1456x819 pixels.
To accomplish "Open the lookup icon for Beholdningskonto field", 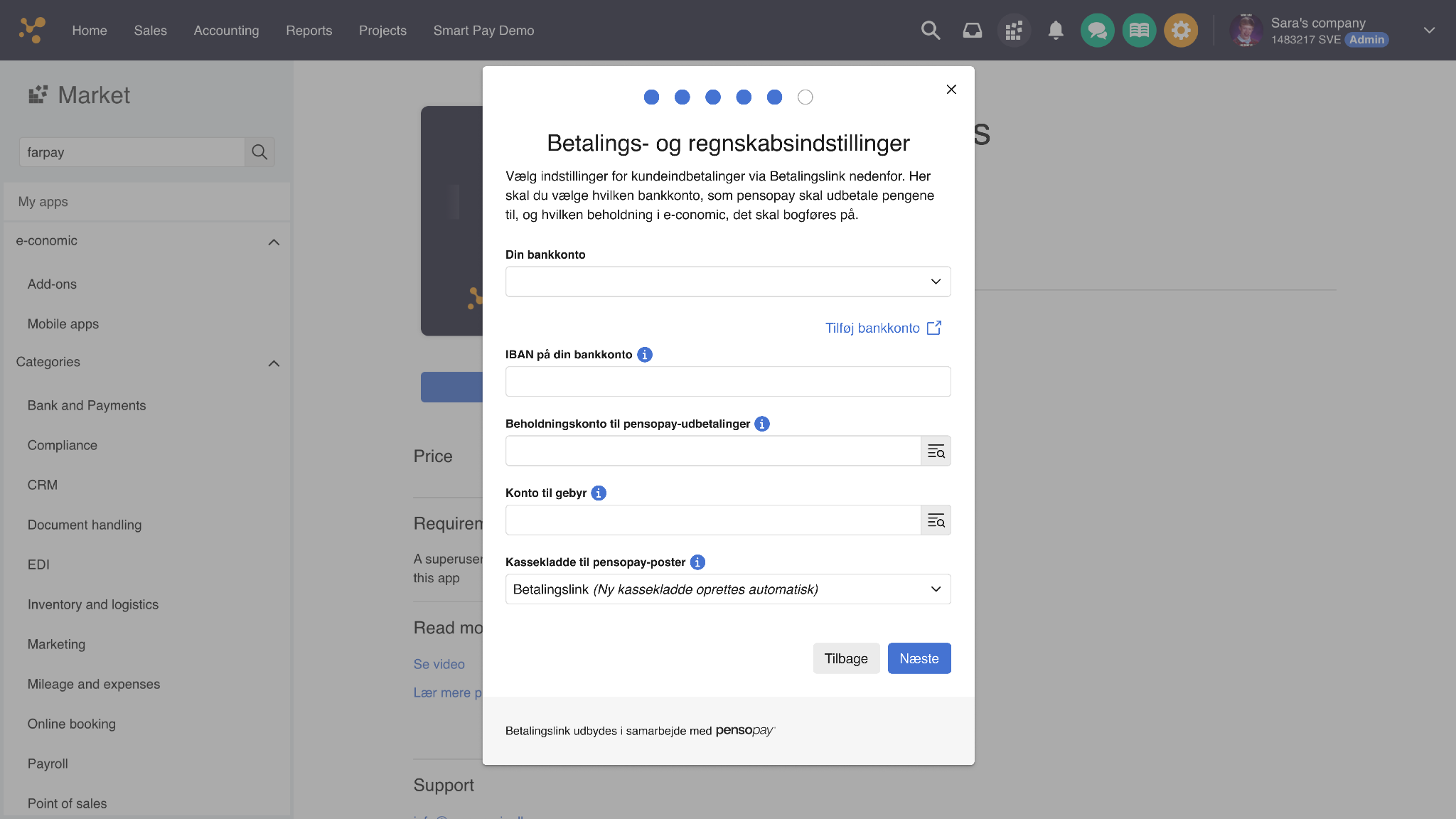I will 936,451.
